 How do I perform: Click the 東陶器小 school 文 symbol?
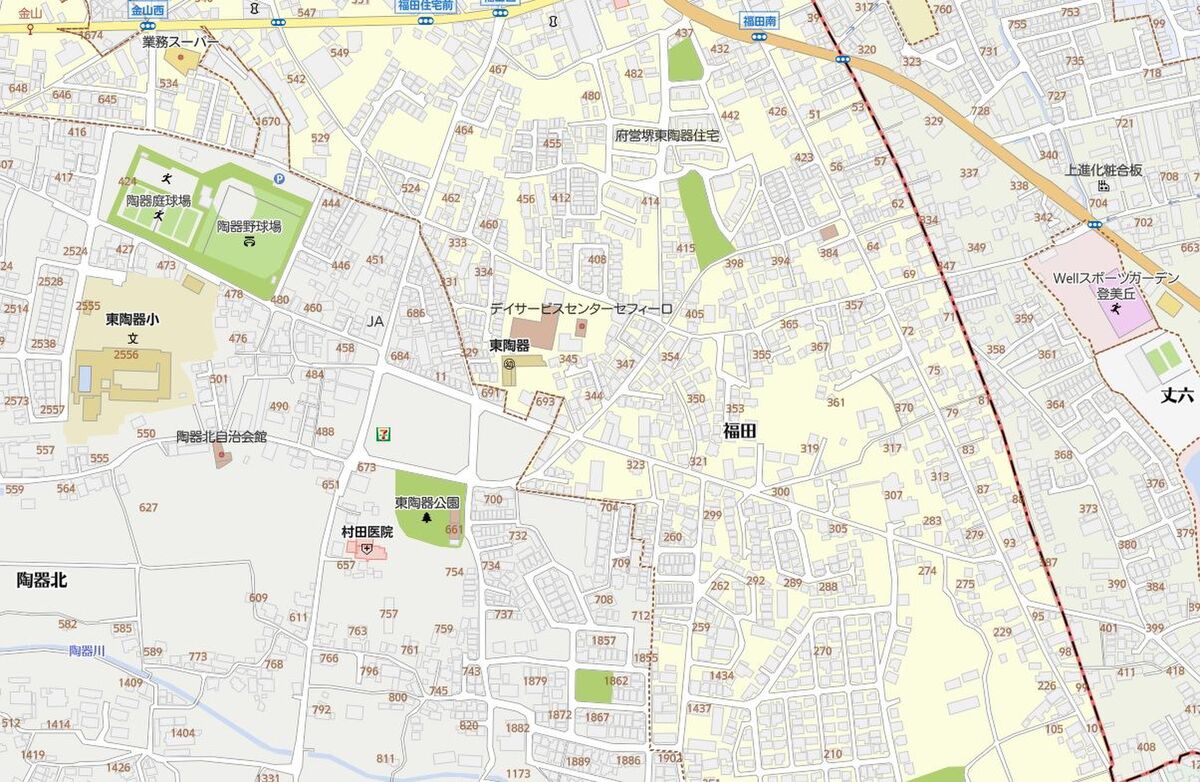point(132,340)
